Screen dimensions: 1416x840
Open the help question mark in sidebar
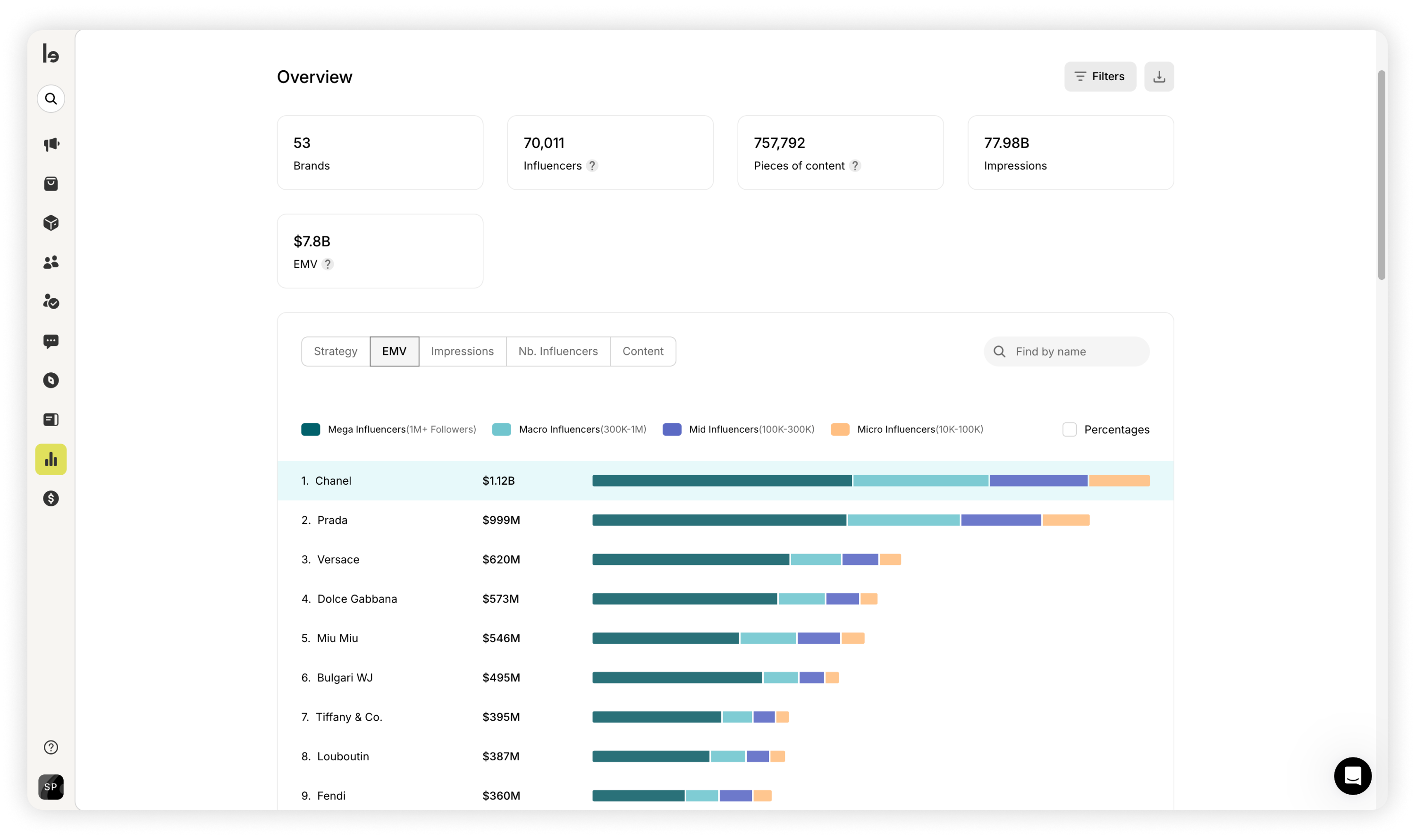[x=51, y=747]
